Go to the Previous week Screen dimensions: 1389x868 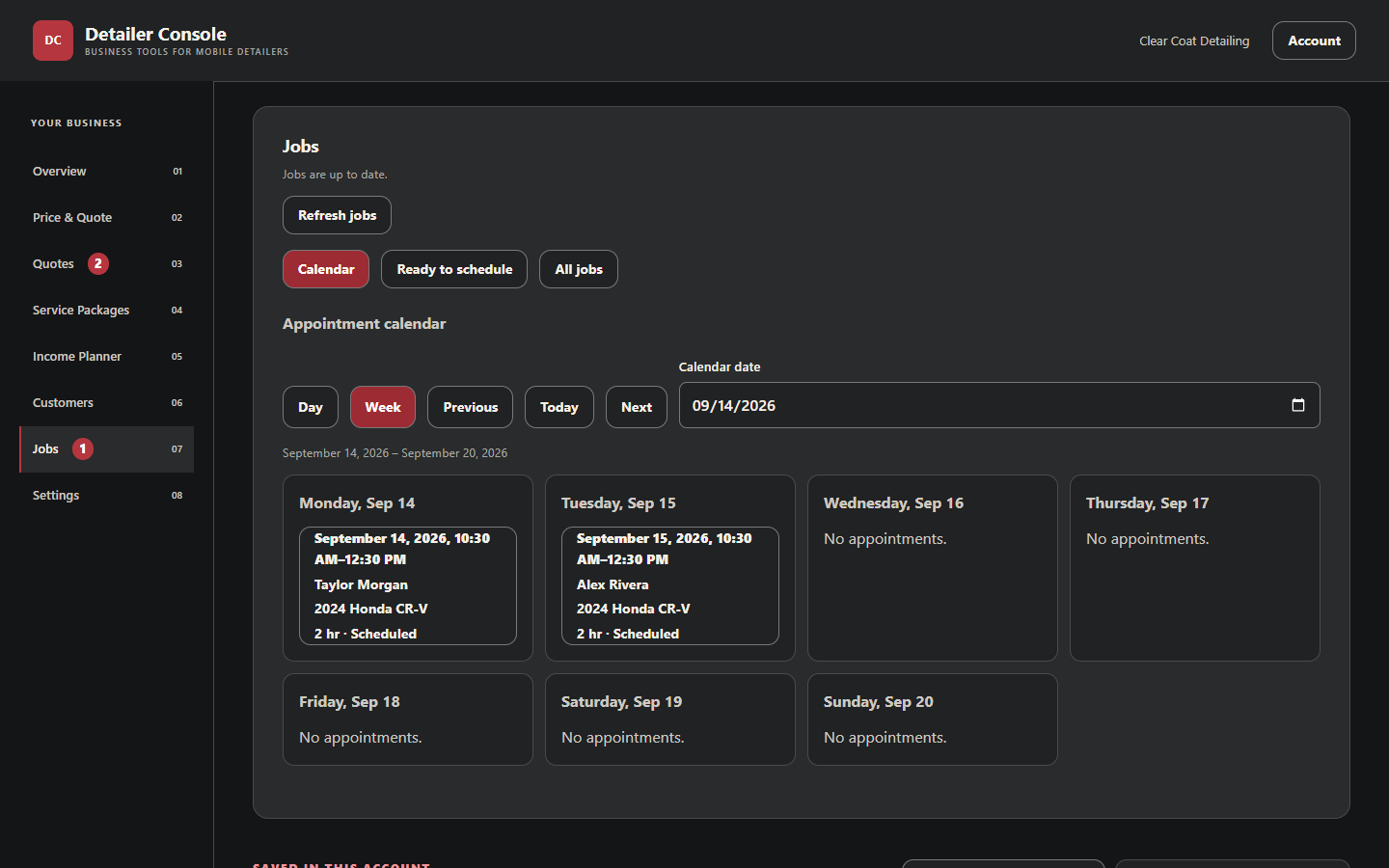click(x=471, y=407)
